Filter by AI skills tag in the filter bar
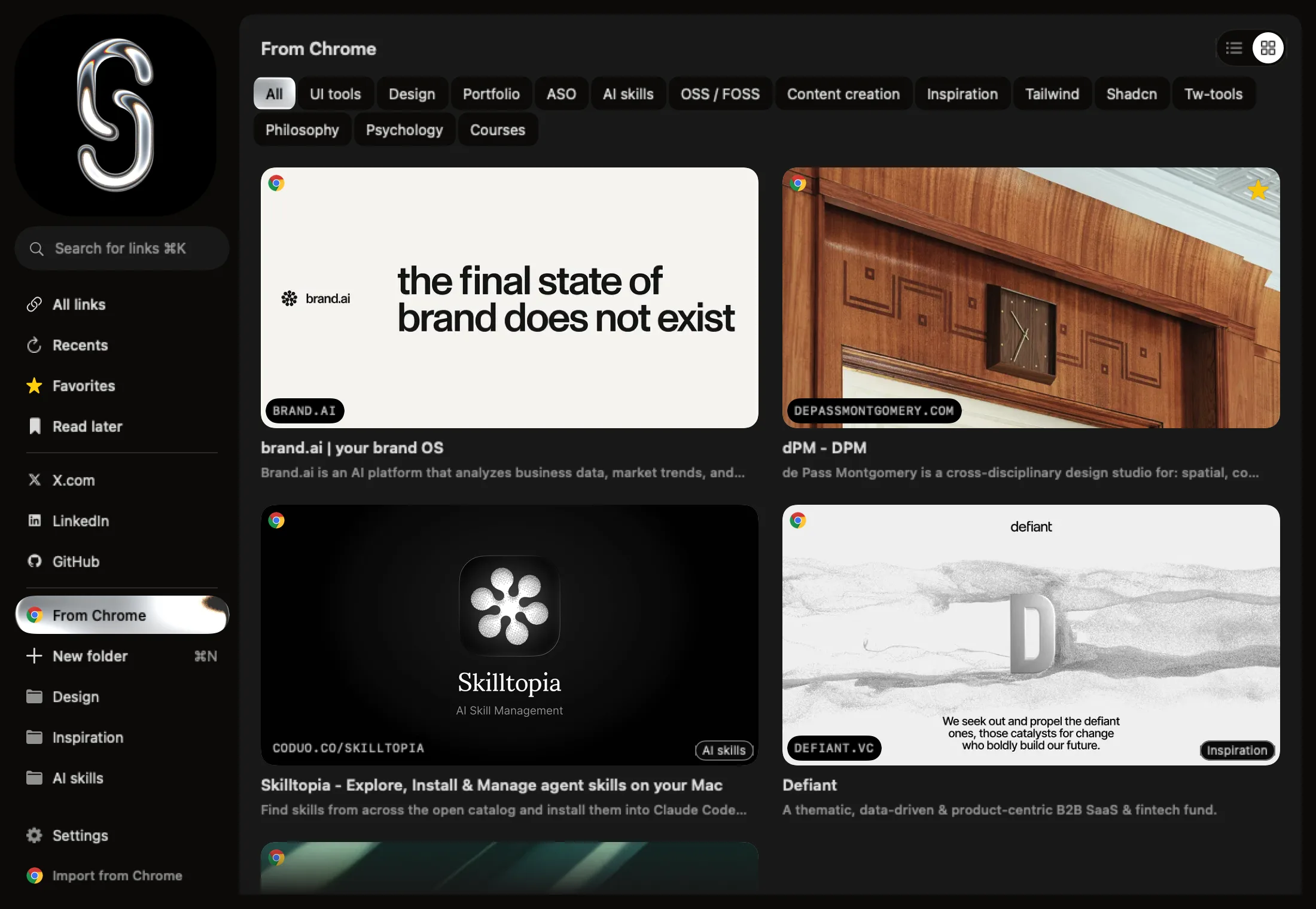This screenshot has width=1316, height=909. (628, 94)
